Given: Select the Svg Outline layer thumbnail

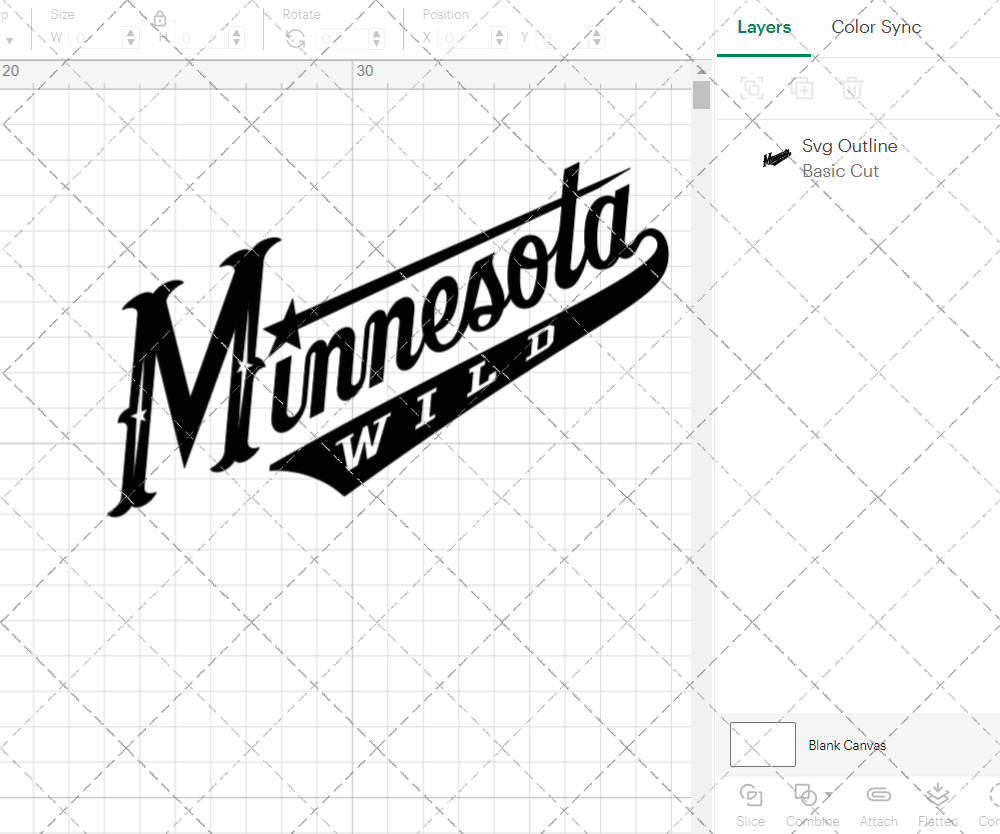Looking at the screenshot, I should coord(777,157).
